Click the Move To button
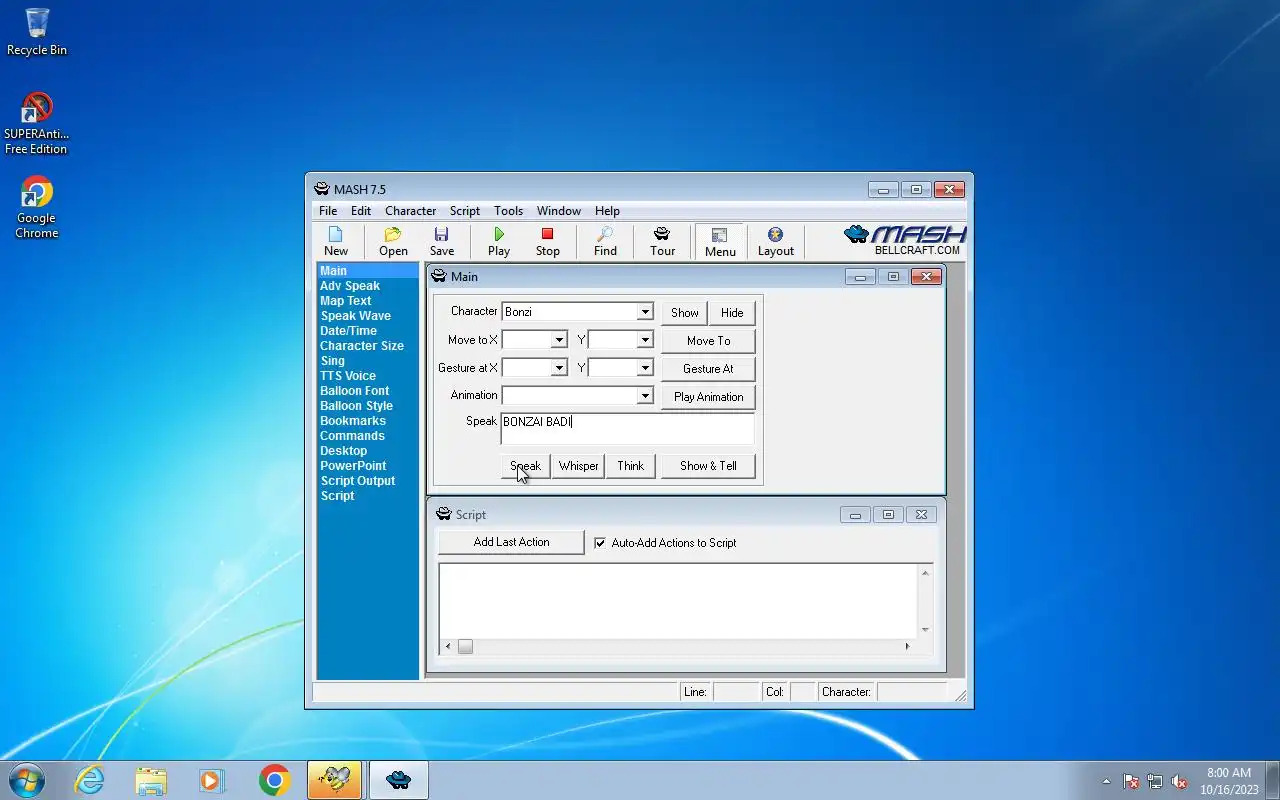1280x800 pixels. [x=708, y=341]
